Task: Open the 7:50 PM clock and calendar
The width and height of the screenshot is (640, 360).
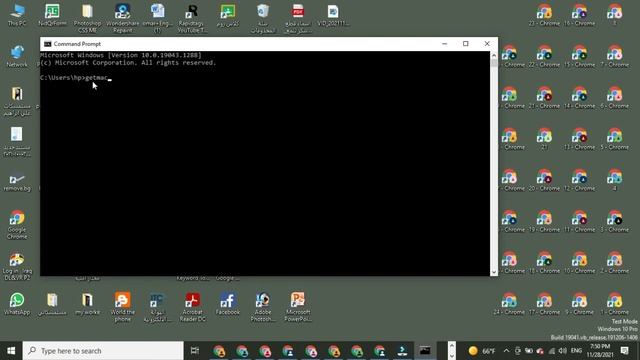Action: [x=600, y=351]
